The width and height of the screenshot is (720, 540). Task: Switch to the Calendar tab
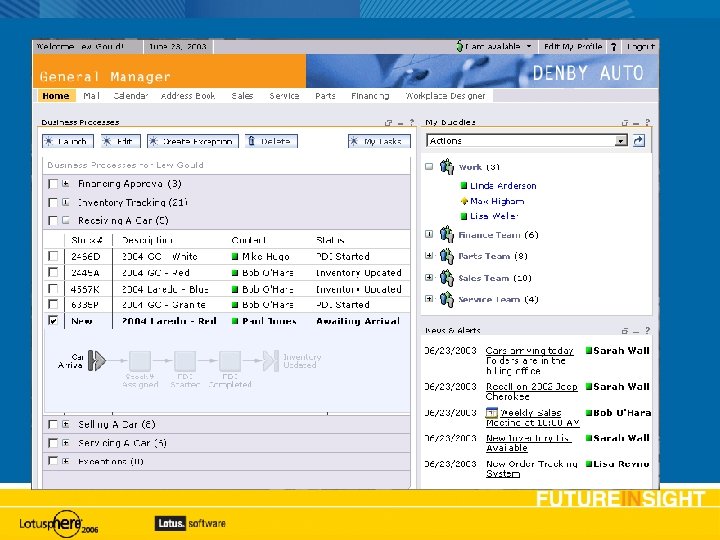pyautogui.click(x=130, y=96)
